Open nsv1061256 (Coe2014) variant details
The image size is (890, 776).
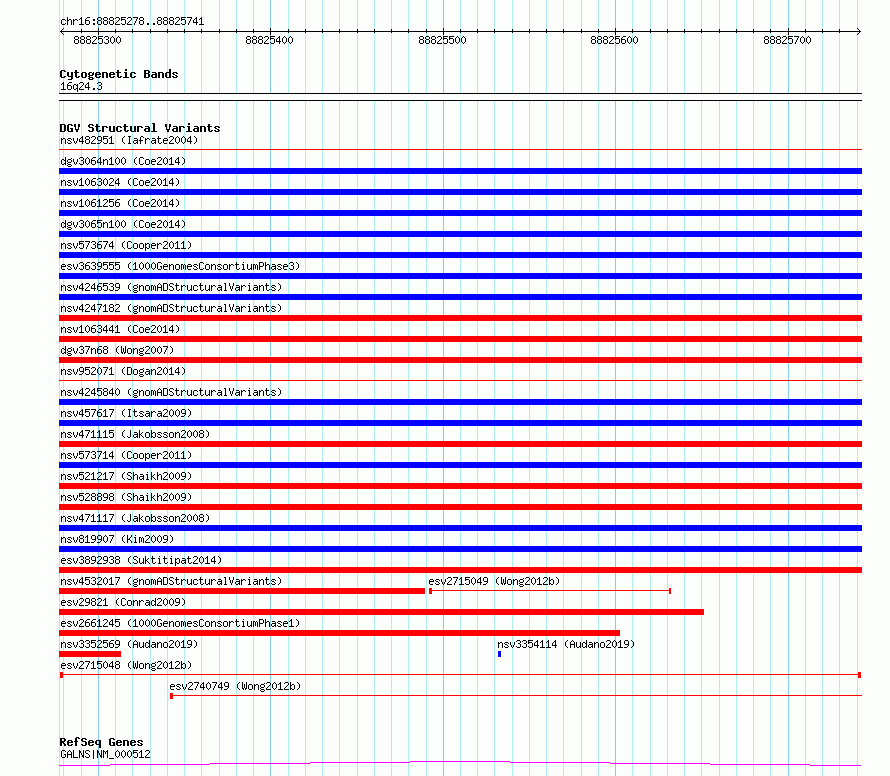[120, 203]
